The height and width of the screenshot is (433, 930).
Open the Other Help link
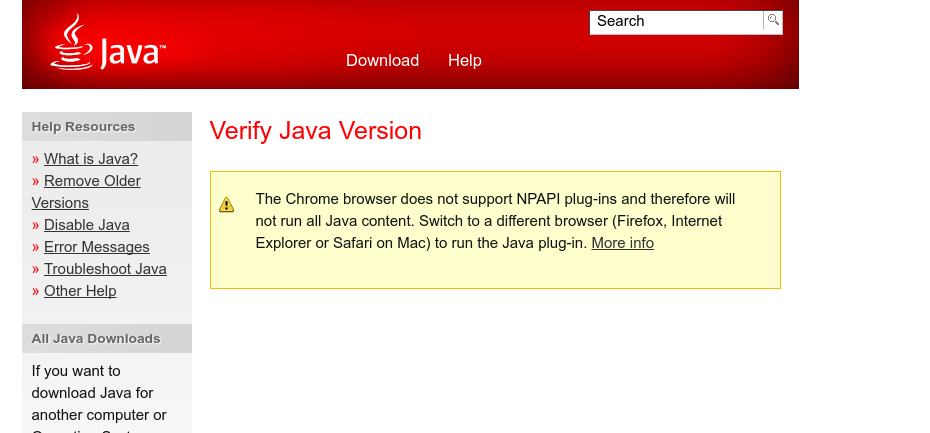pos(80,291)
